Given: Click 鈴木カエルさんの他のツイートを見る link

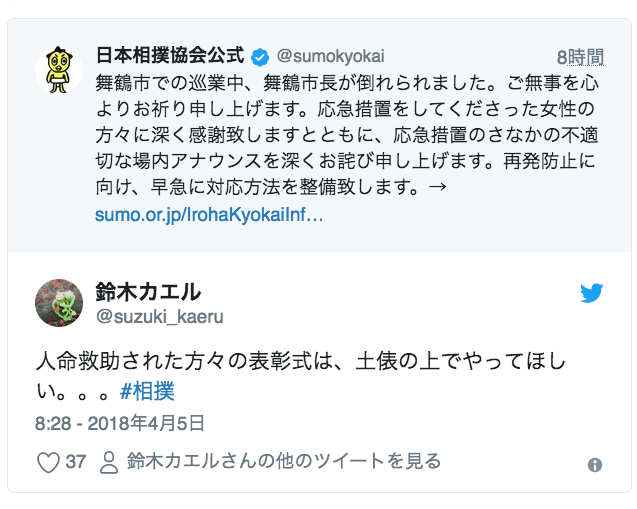Looking at the screenshot, I should [x=284, y=461].
